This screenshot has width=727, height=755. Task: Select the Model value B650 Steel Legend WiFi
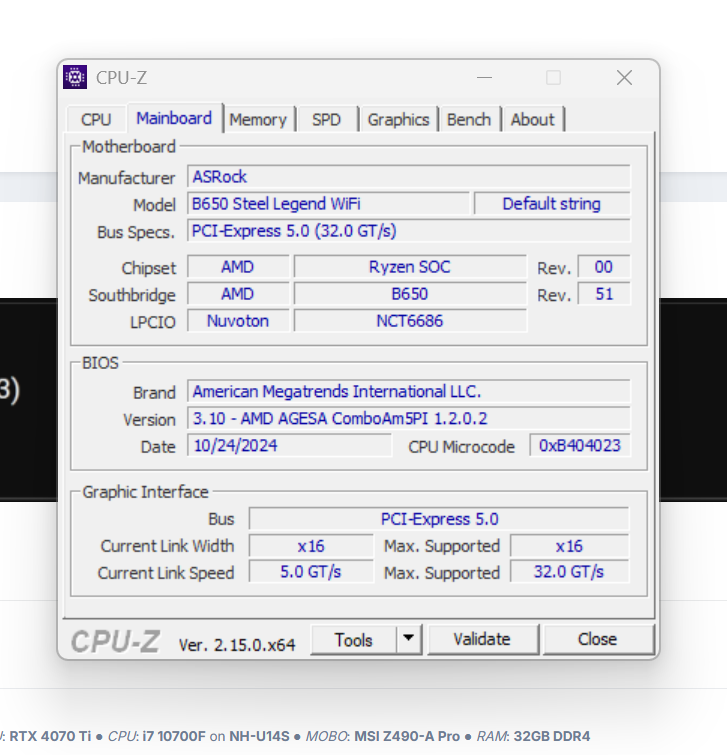click(328, 204)
